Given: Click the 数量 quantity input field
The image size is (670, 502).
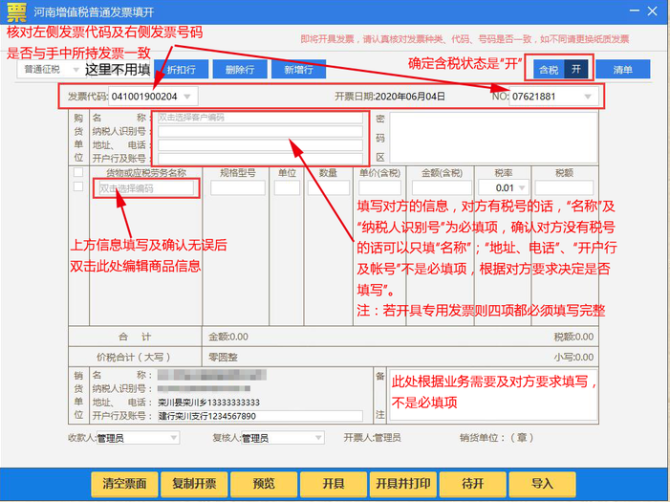Looking at the screenshot, I should [328, 188].
